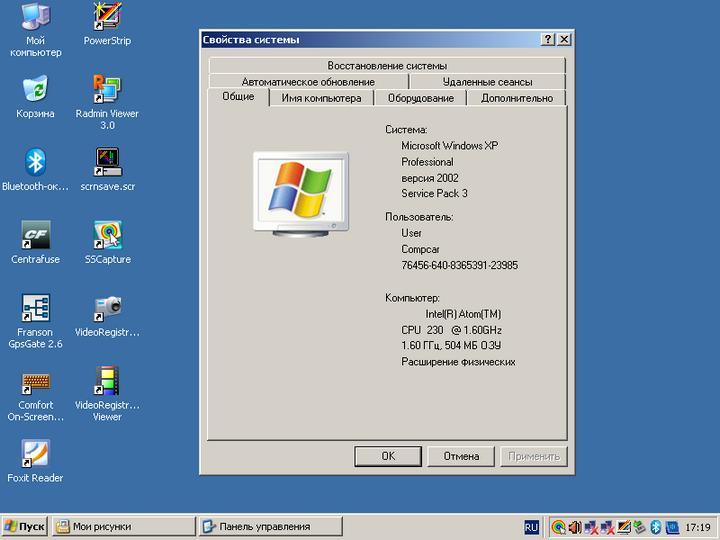Select the Автоматическое обновление tab

click(x=308, y=82)
